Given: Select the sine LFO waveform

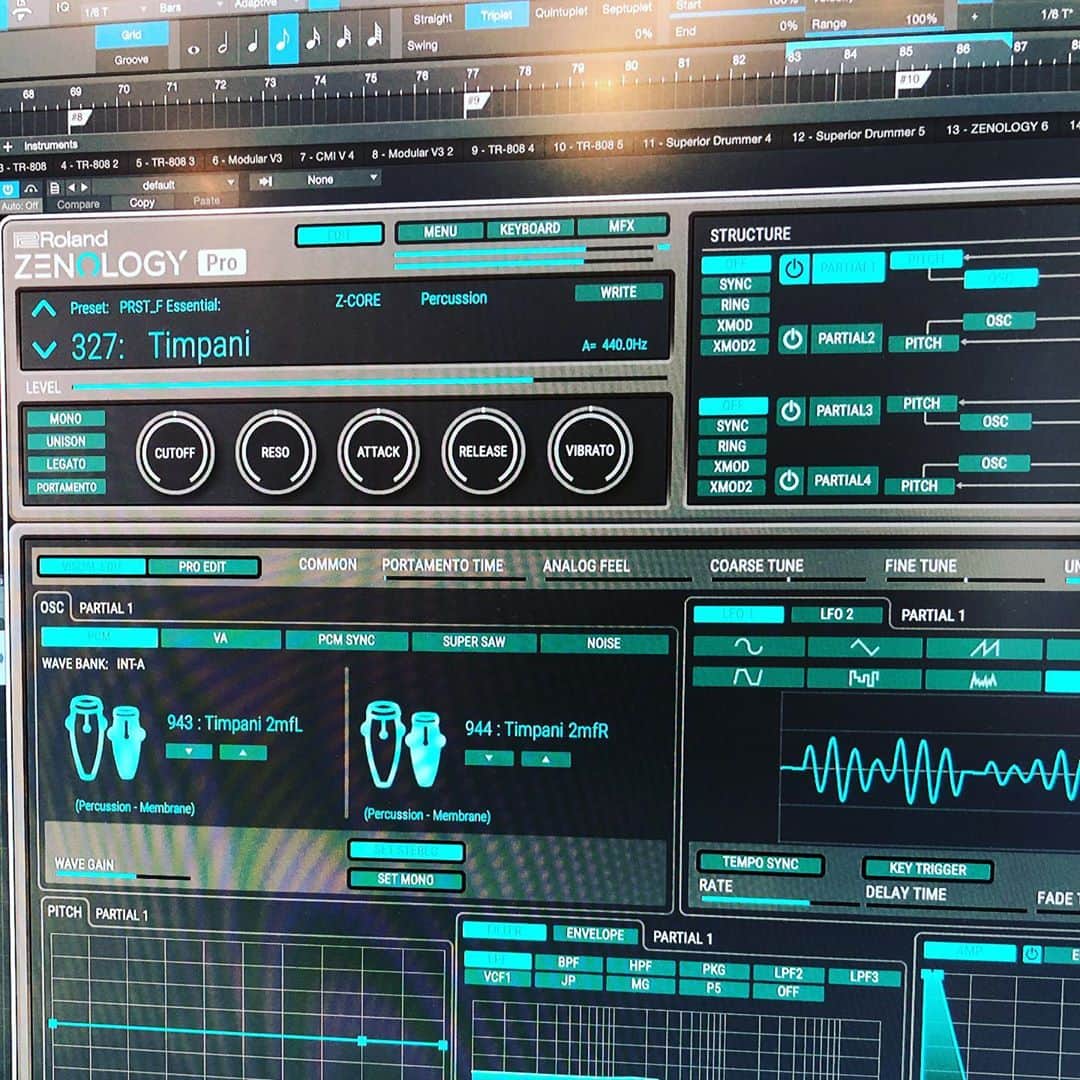Looking at the screenshot, I should click(x=748, y=646).
